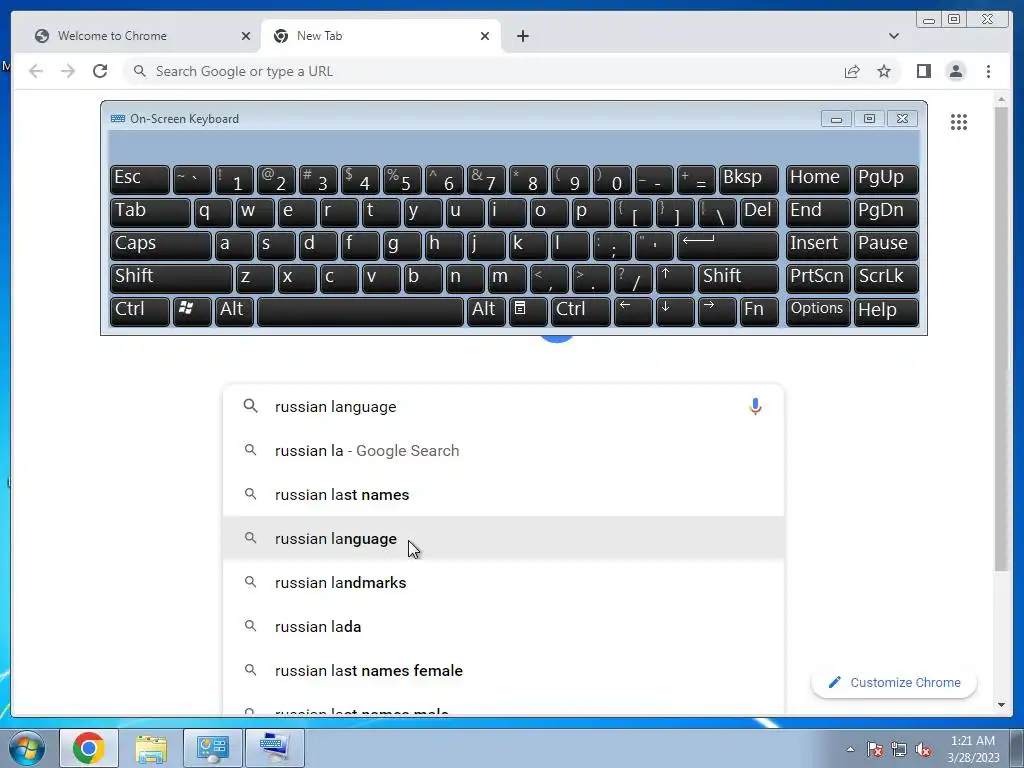Tap the Tab key on On-Screen Keyboard
Viewport: 1024px width, 768px height.
(x=150, y=212)
